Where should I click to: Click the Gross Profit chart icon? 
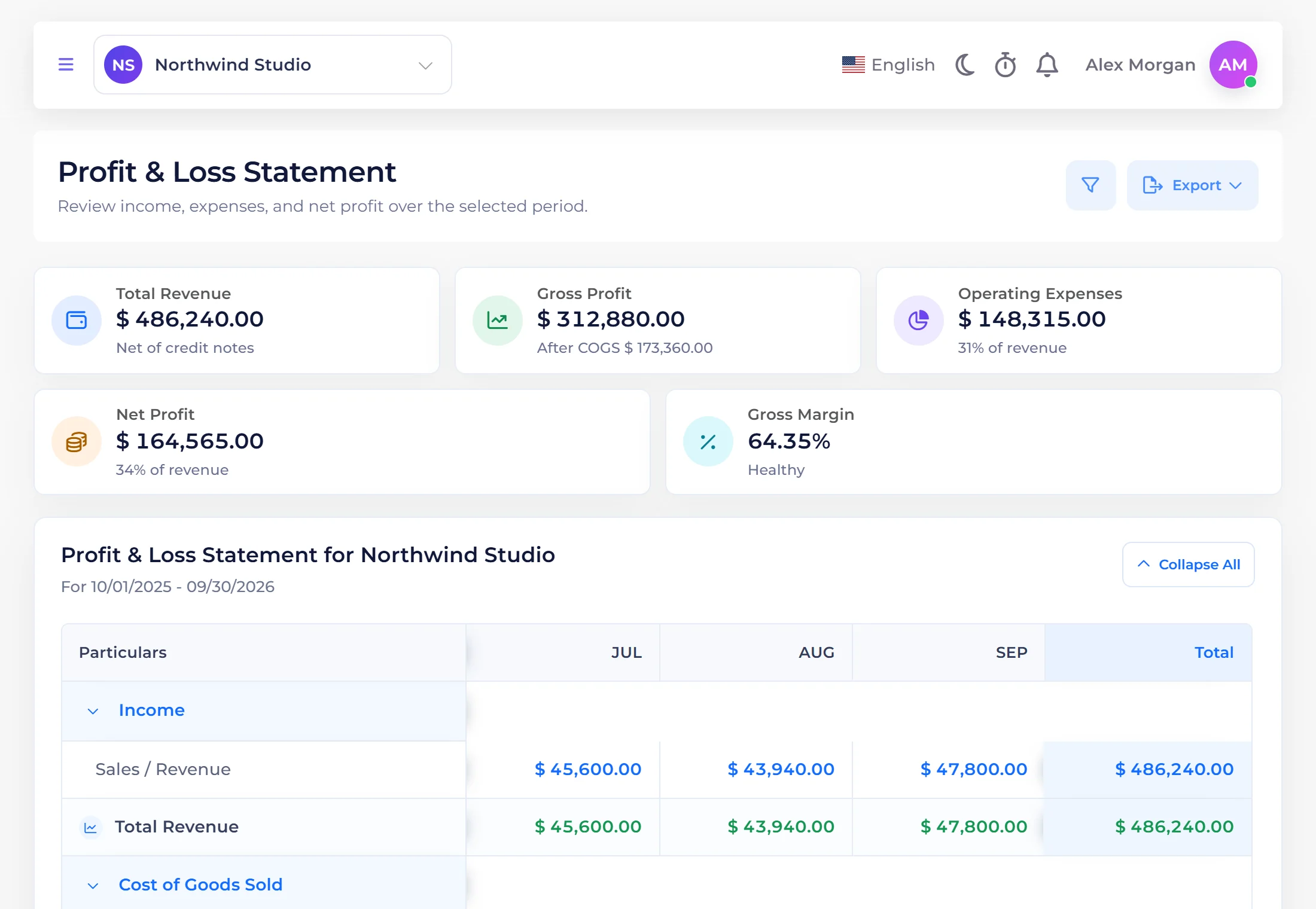click(x=498, y=321)
